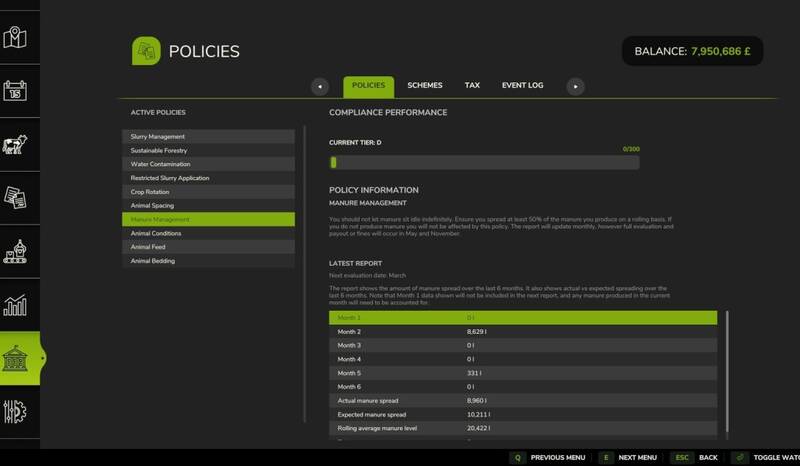Switch to the Tax tab

(472, 86)
